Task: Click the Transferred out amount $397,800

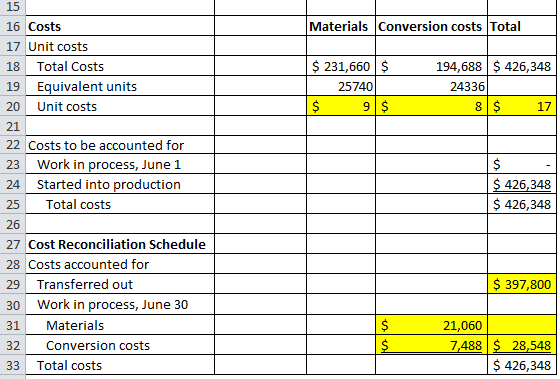Action: pyautogui.click(x=522, y=284)
